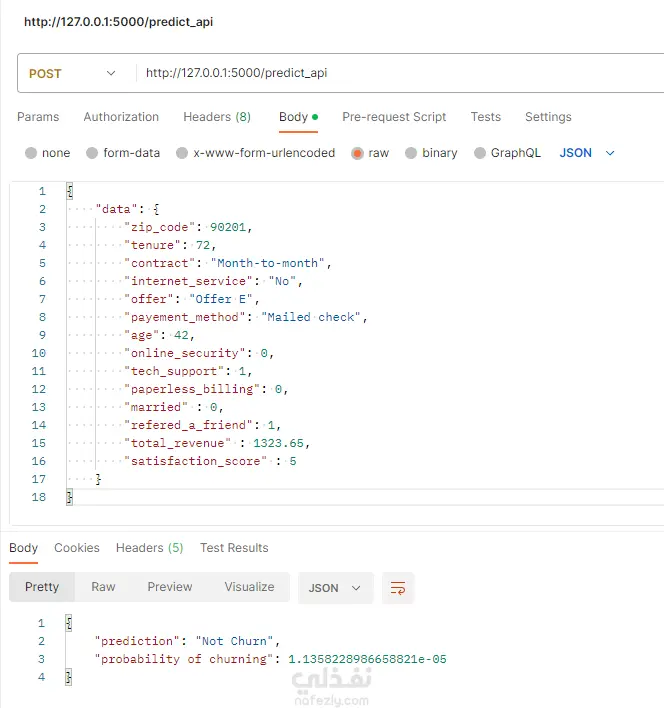This screenshot has height=708, width=664.
Task: Click the 1323.65 total_revenue value
Action: click(278, 443)
